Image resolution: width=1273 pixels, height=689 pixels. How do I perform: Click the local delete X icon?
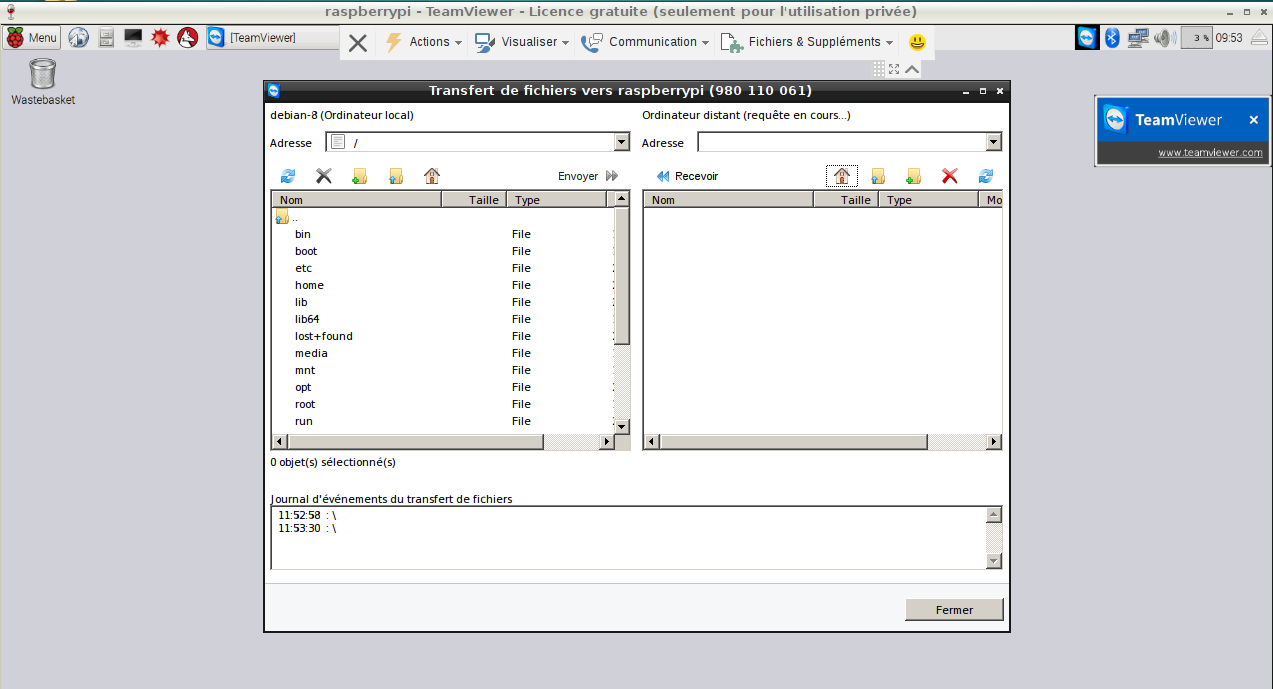pyautogui.click(x=324, y=176)
